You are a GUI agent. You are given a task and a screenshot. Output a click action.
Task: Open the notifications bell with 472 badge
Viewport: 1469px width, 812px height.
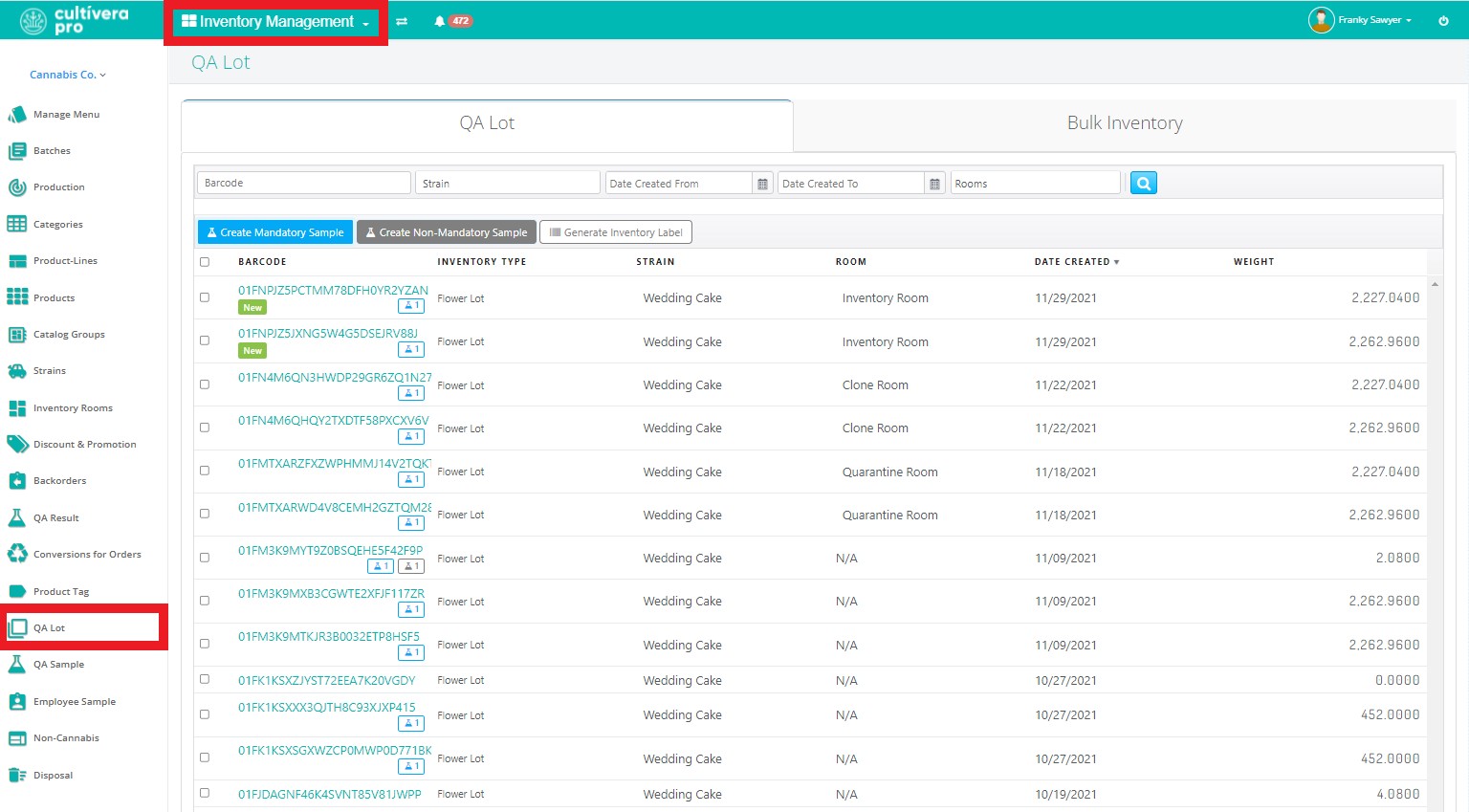452,21
